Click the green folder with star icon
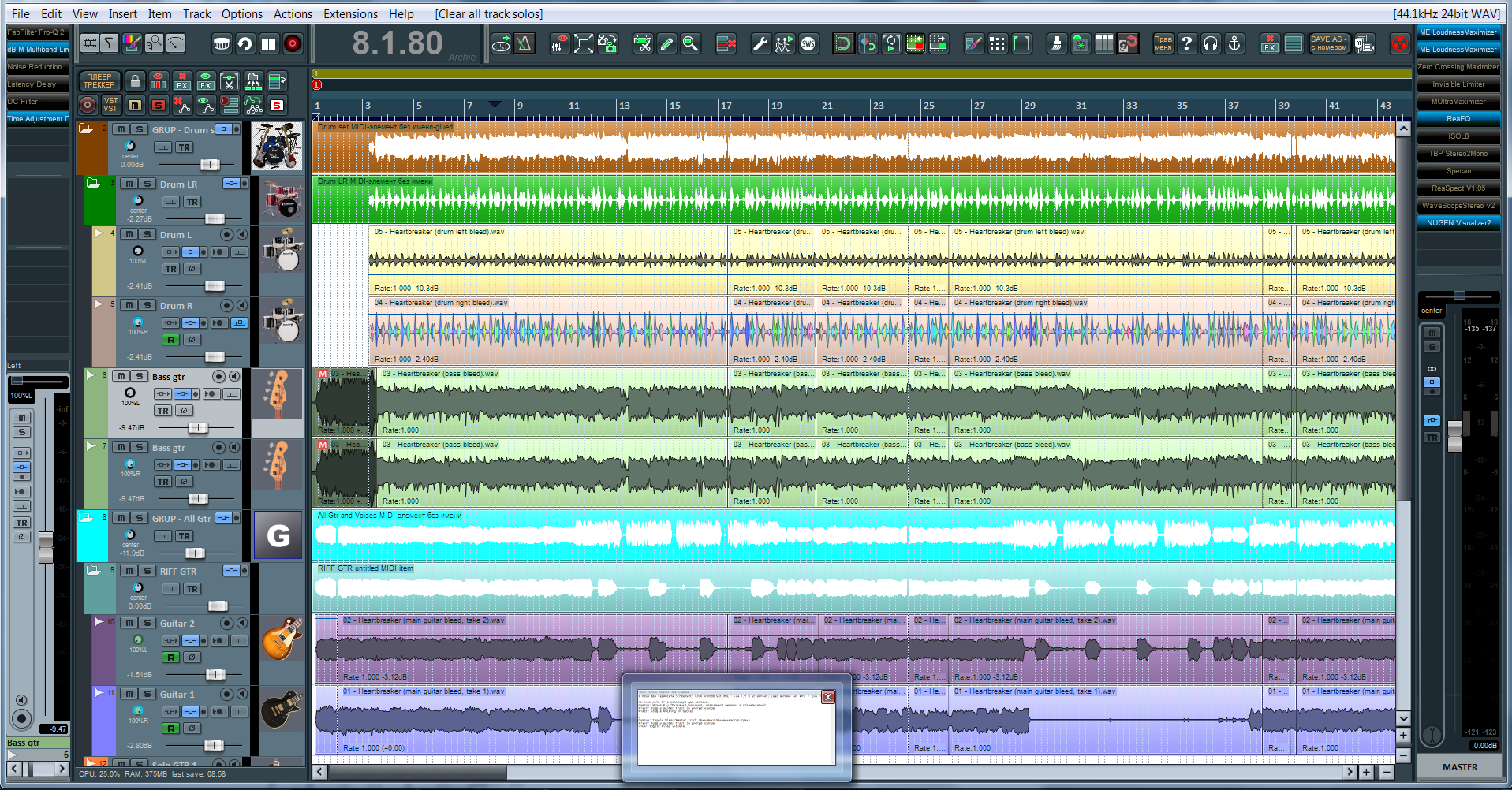The width and height of the screenshot is (1512, 790). (1081, 43)
